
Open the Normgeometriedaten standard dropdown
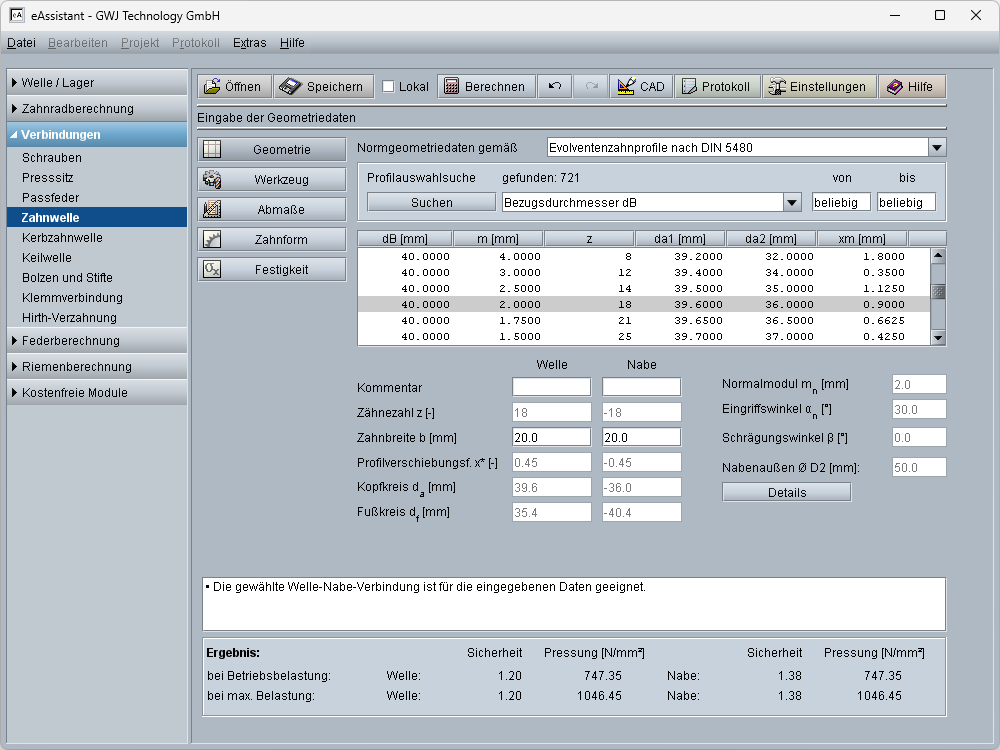coord(936,148)
